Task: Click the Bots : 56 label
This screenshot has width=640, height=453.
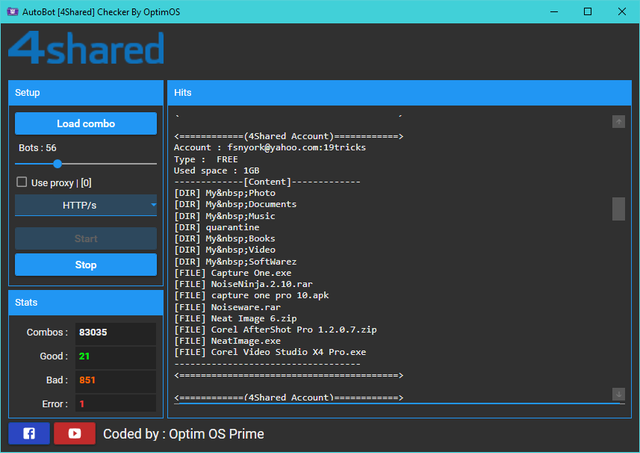Action: 38,148
